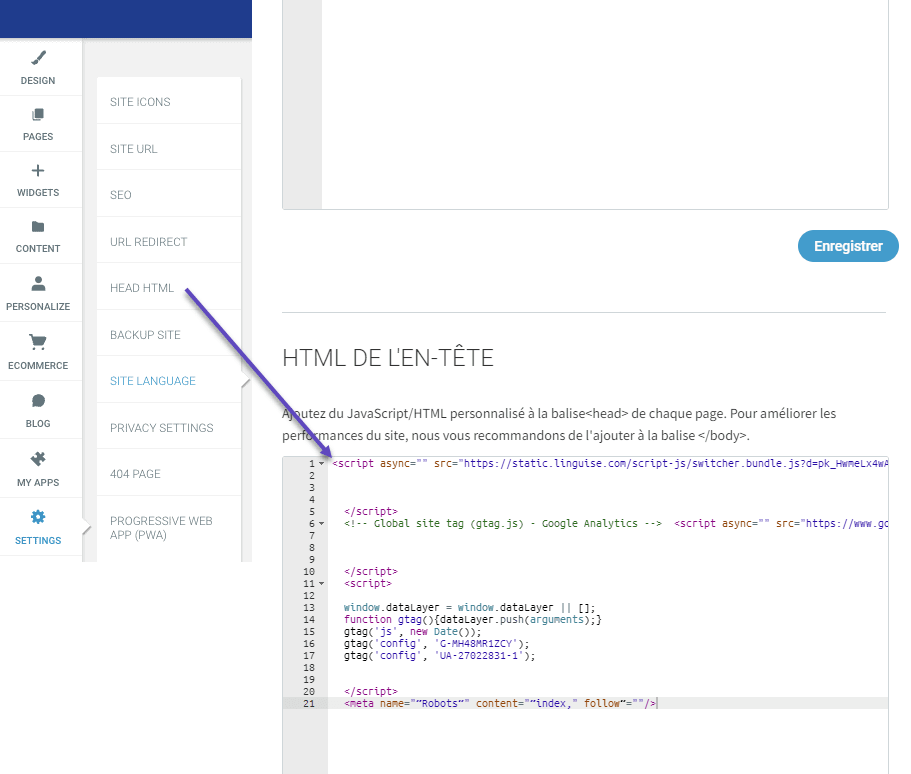Click the HTML DE L'EN-TÊTE heading

(x=388, y=357)
